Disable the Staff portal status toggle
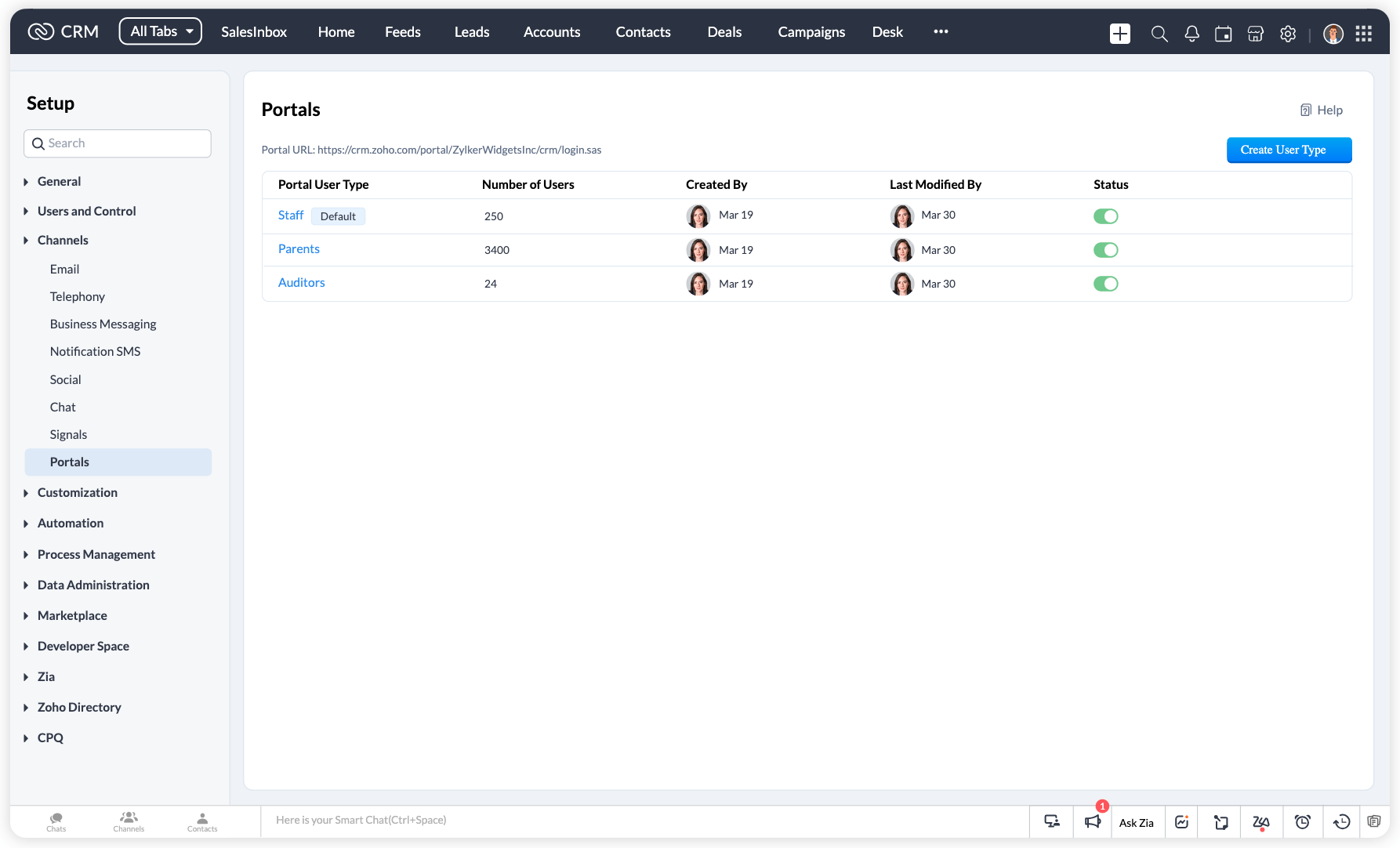 [1106, 216]
